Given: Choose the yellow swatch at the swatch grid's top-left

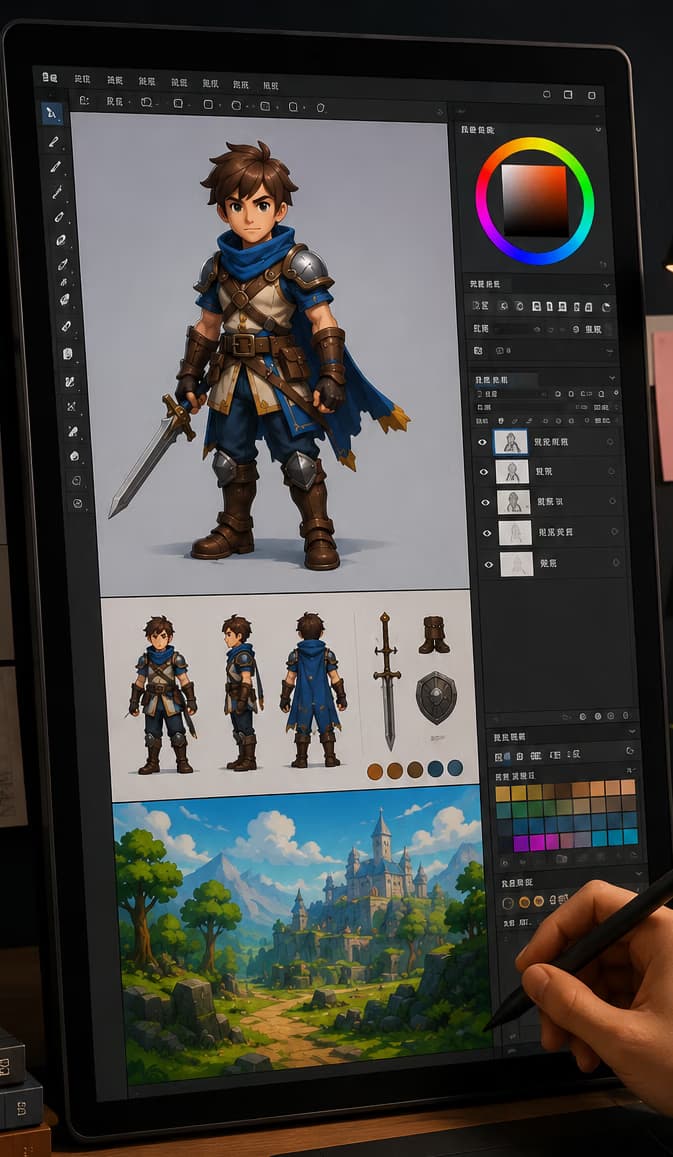Looking at the screenshot, I should click(x=503, y=794).
